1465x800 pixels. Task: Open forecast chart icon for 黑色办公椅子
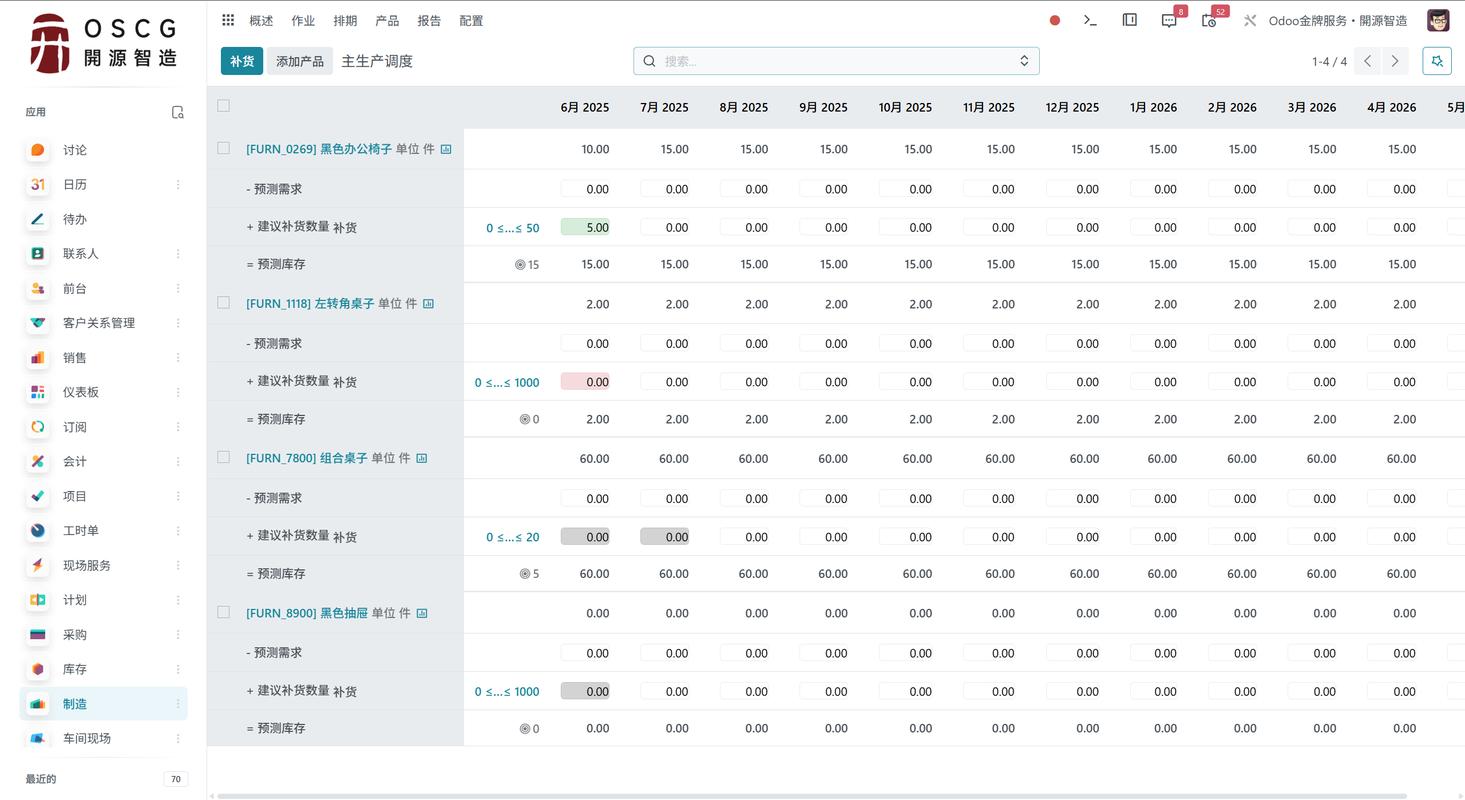tap(446, 149)
